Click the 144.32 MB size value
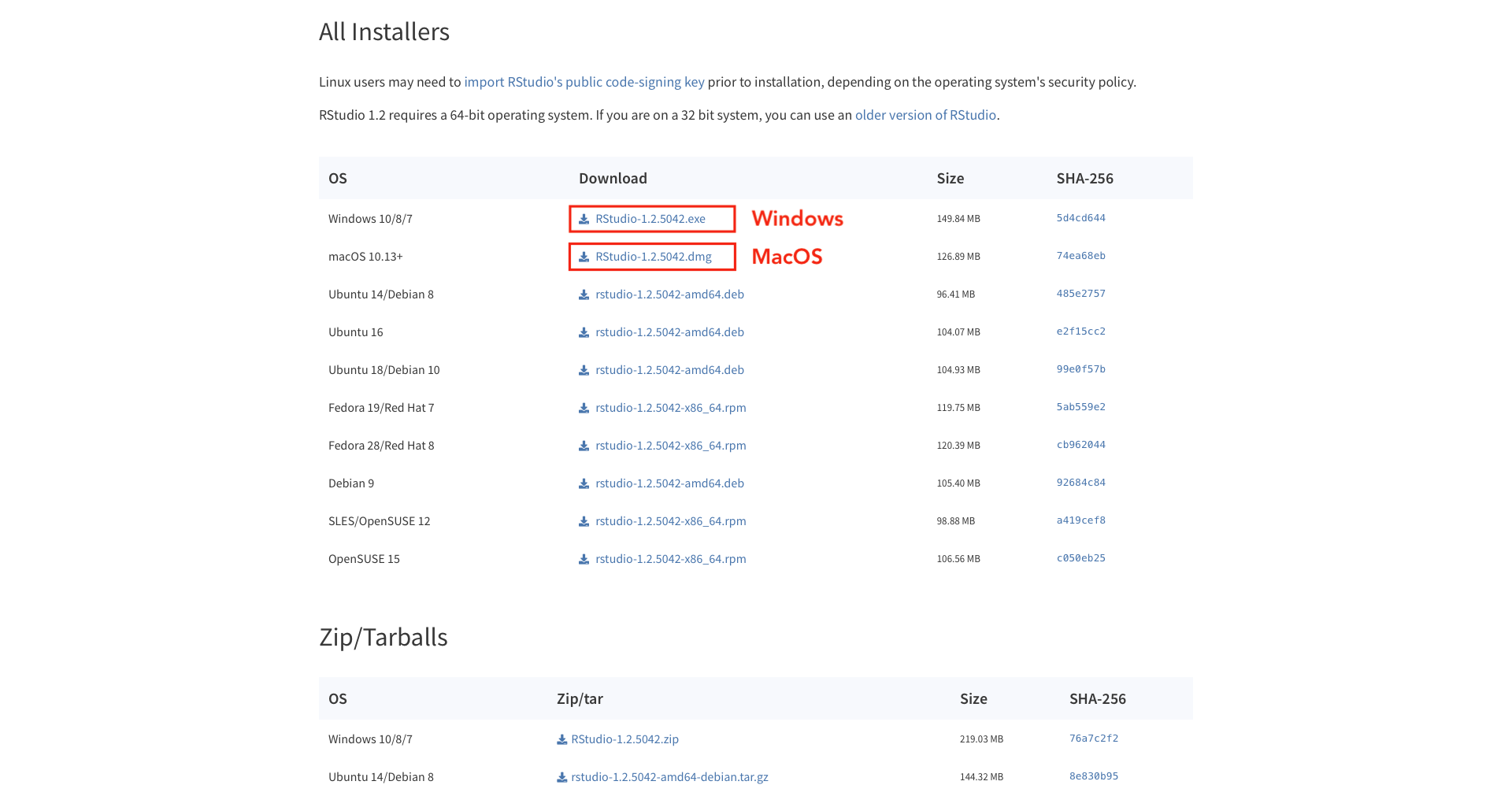 point(981,777)
